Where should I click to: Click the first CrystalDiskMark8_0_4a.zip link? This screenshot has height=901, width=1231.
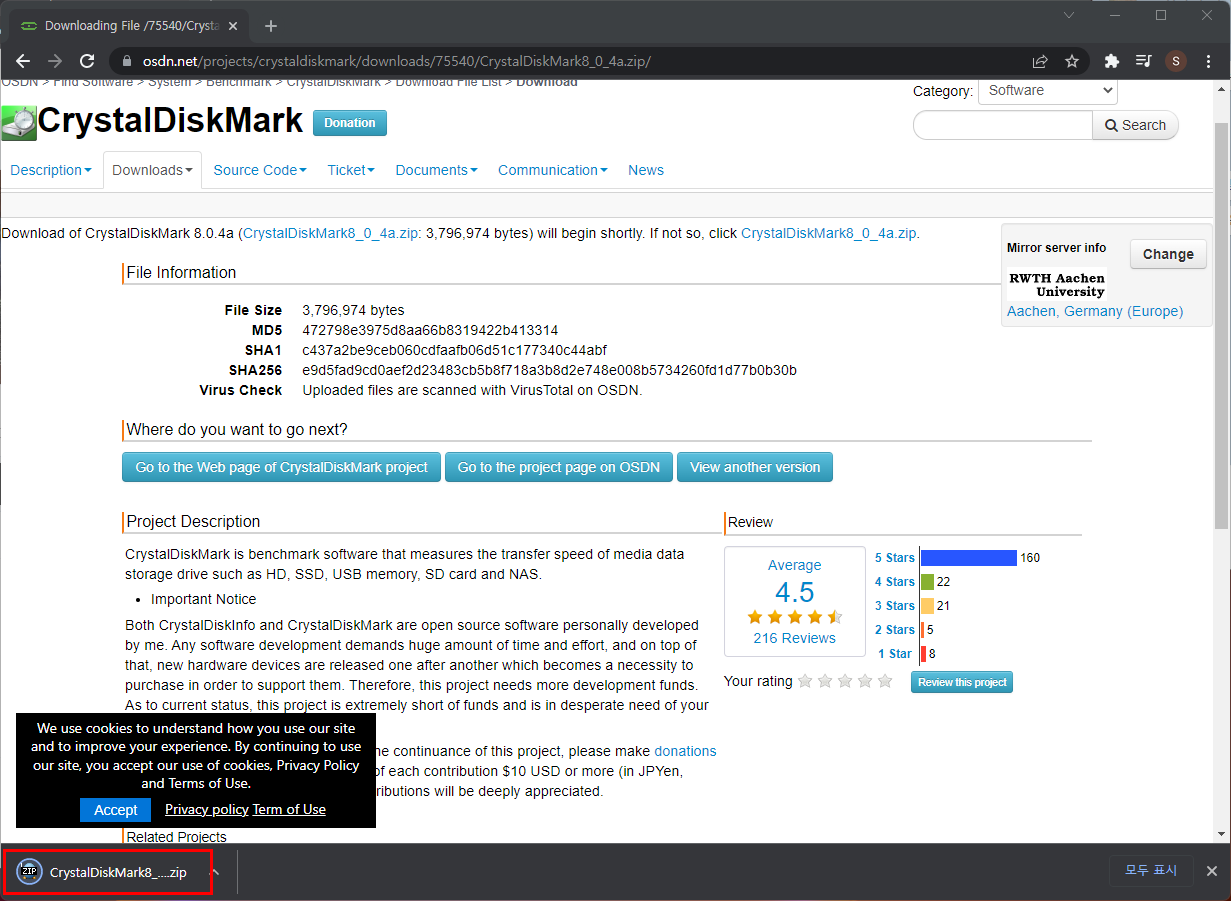coord(331,233)
